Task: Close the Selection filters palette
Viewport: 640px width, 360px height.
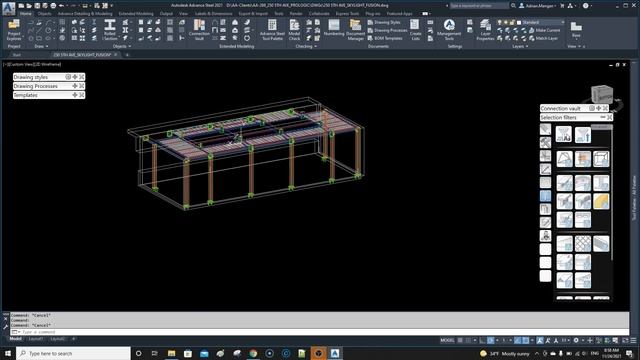Action: (x=609, y=117)
